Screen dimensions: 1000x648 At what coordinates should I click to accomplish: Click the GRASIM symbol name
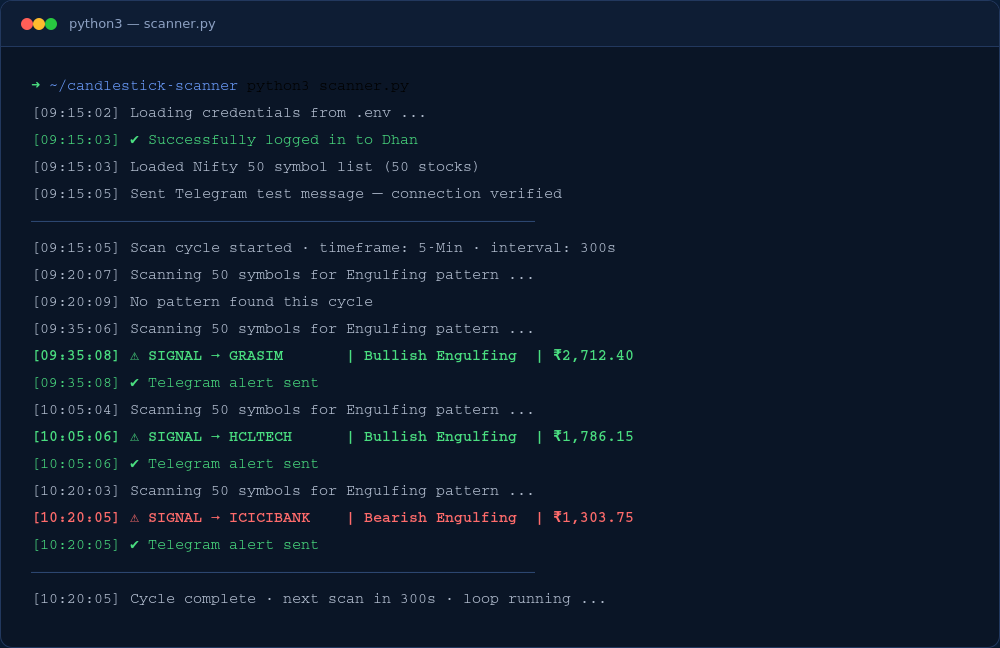click(256, 356)
